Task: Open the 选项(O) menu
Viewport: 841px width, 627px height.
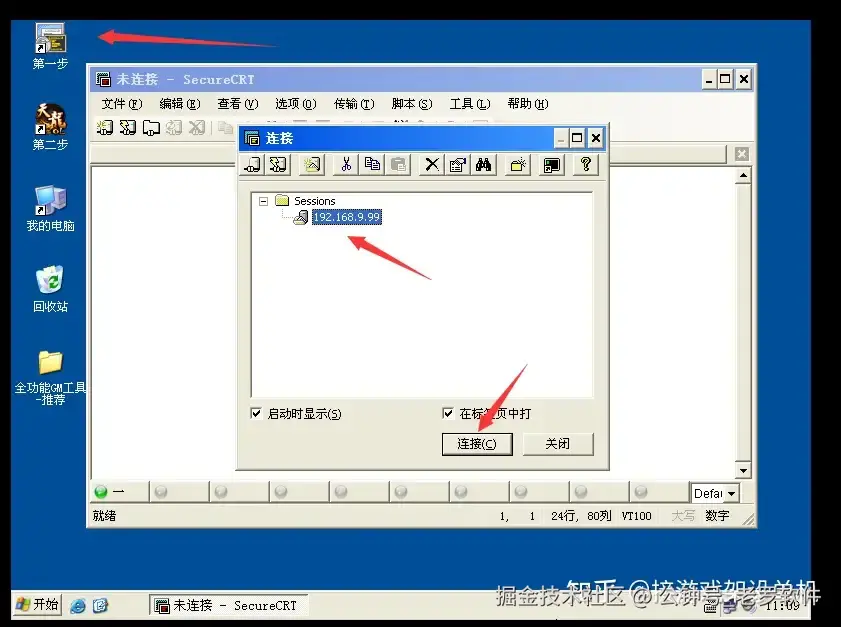Action: tap(296, 104)
